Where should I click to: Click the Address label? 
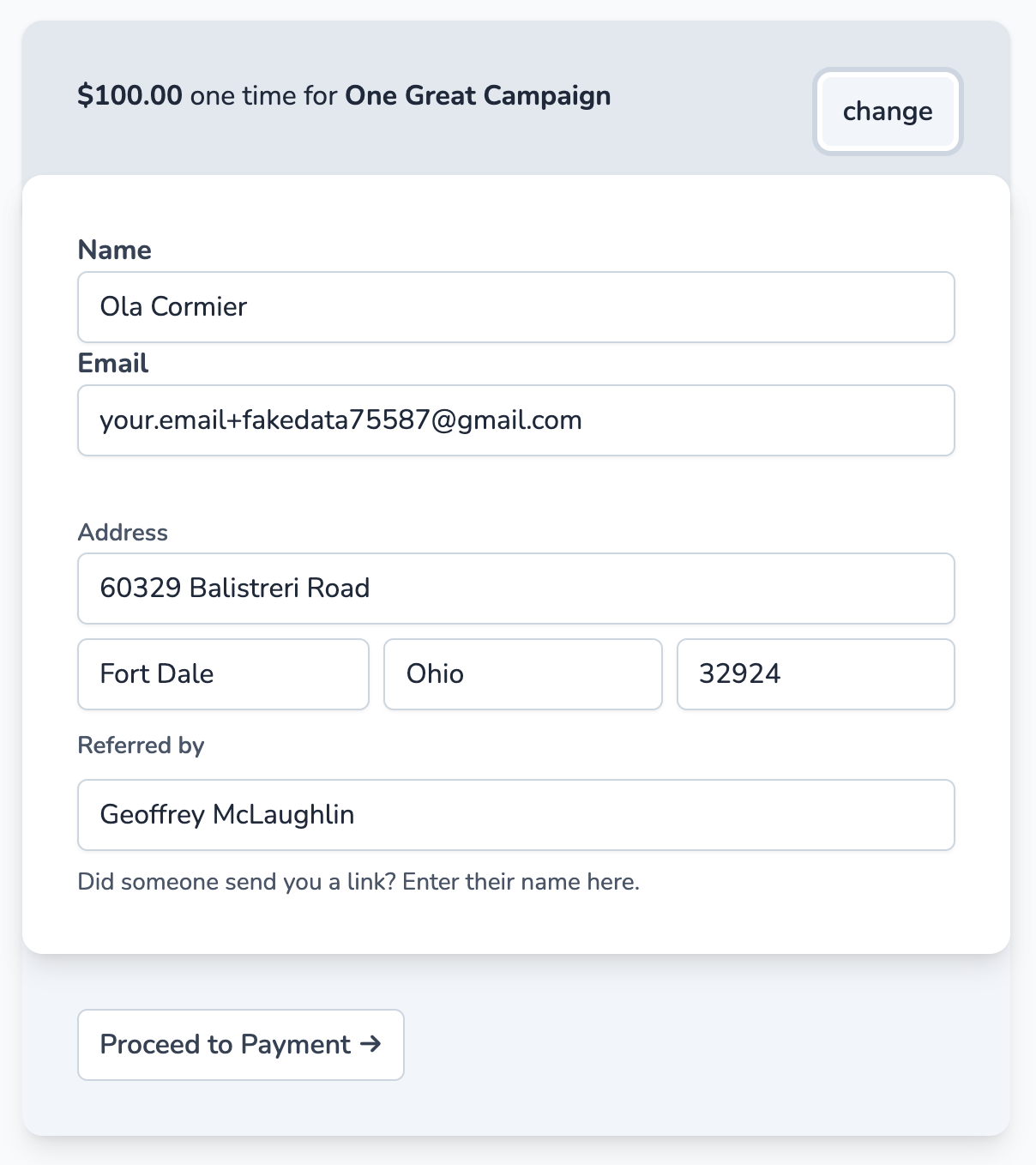123,532
